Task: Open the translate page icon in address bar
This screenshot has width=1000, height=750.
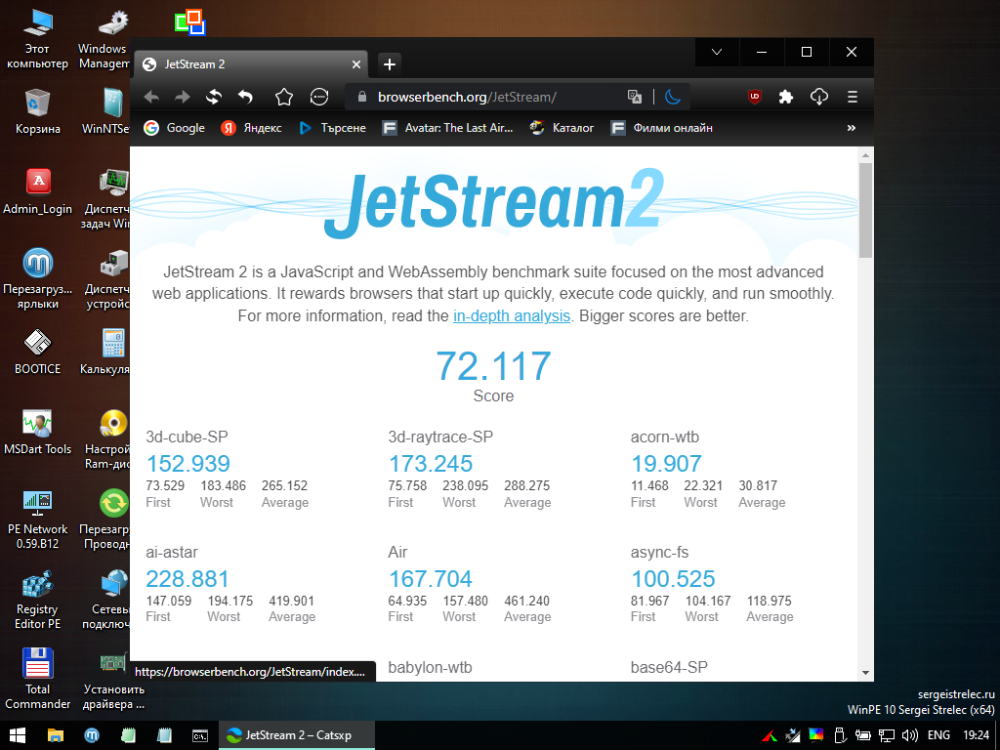Action: coord(635,97)
